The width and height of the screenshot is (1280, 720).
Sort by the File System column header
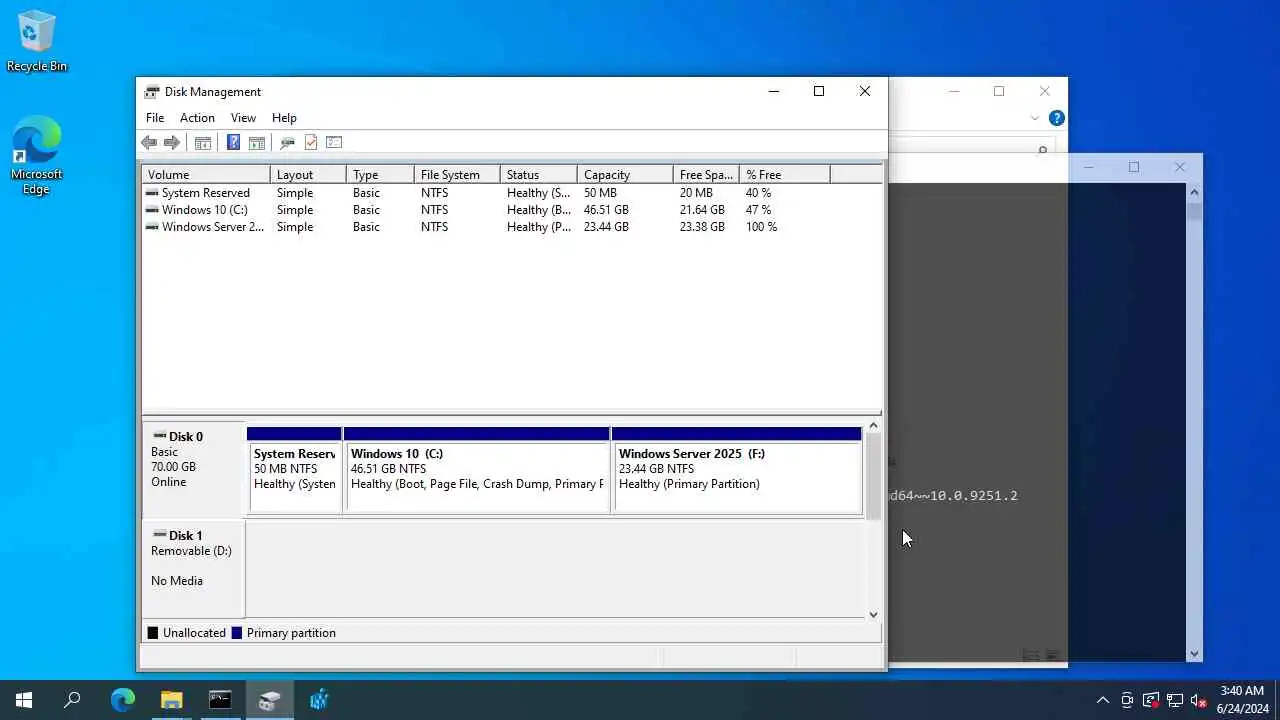[x=457, y=175]
